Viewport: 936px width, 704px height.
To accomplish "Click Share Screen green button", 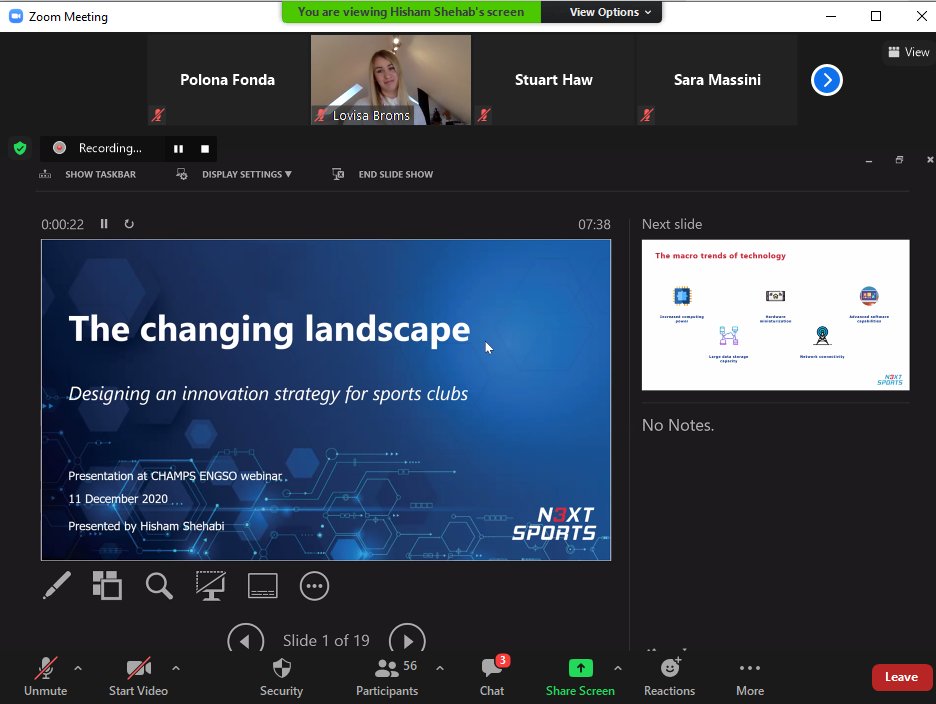I will [x=580, y=677].
